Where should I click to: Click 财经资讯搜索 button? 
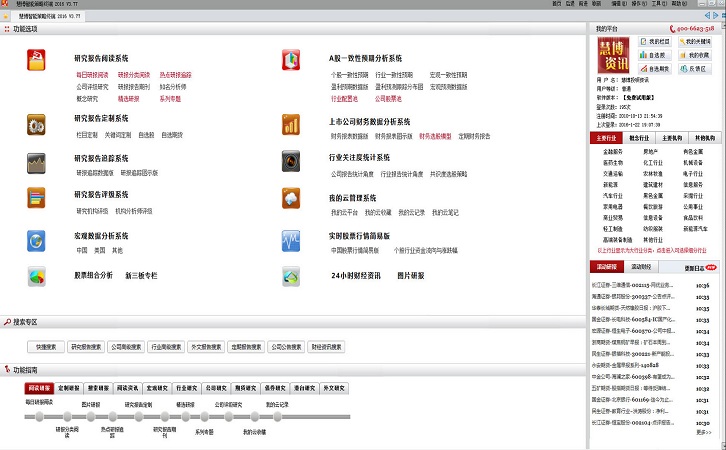(x=326, y=347)
